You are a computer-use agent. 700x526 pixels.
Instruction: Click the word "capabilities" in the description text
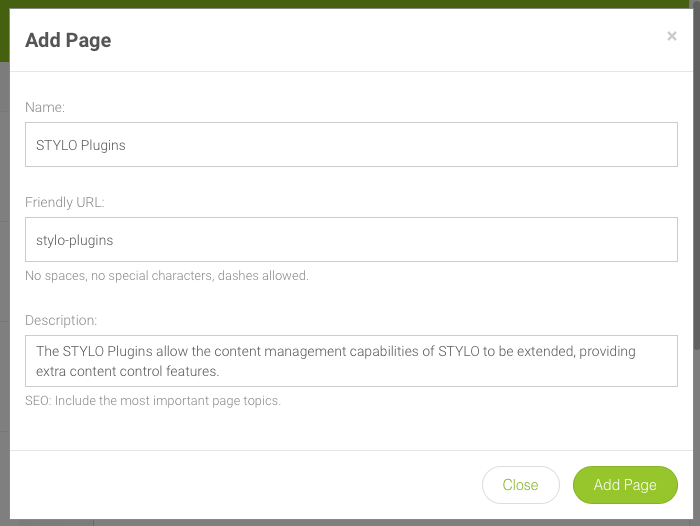[x=390, y=352]
